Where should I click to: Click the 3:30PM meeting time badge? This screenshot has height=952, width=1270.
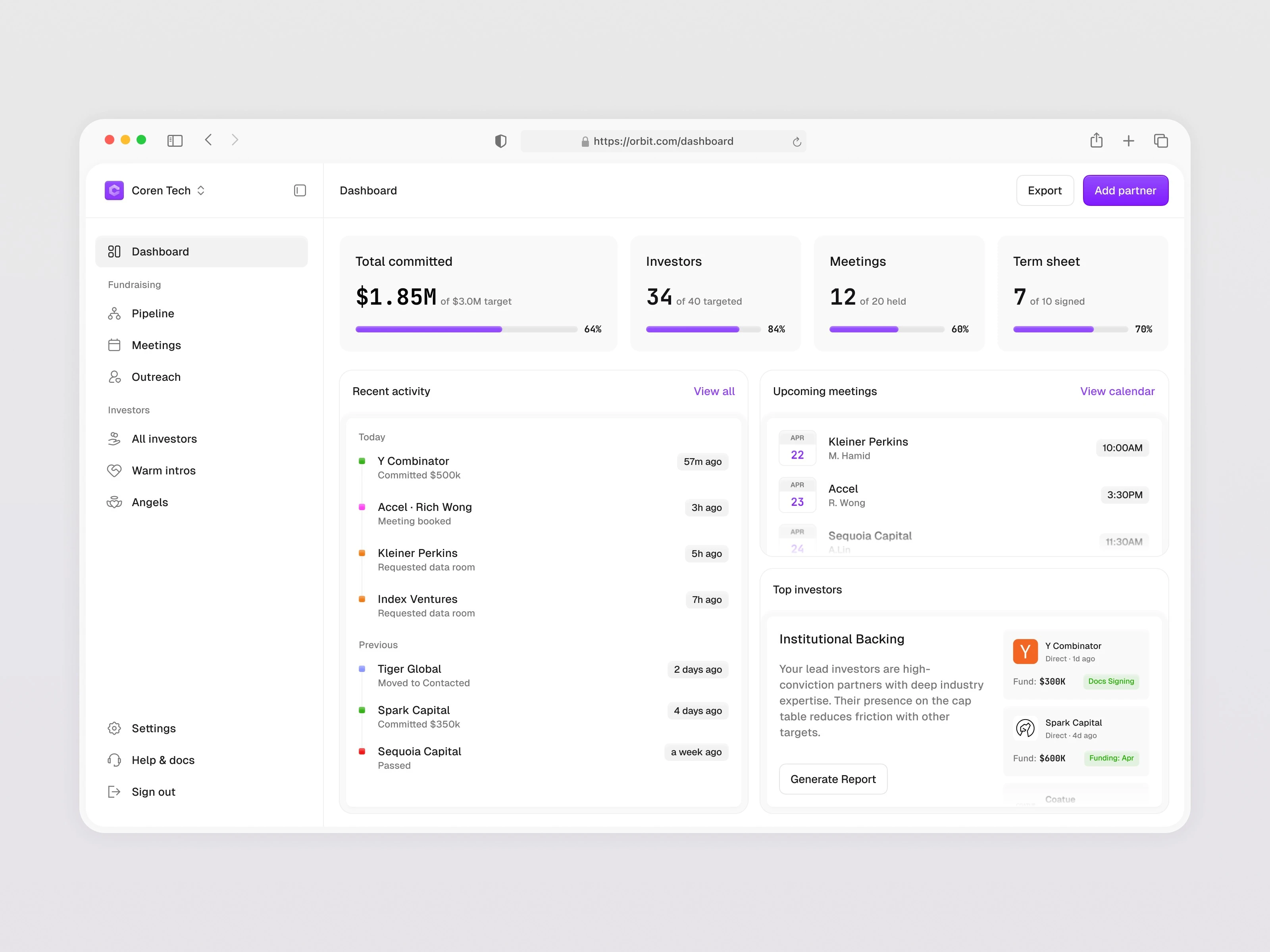(1124, 495)
